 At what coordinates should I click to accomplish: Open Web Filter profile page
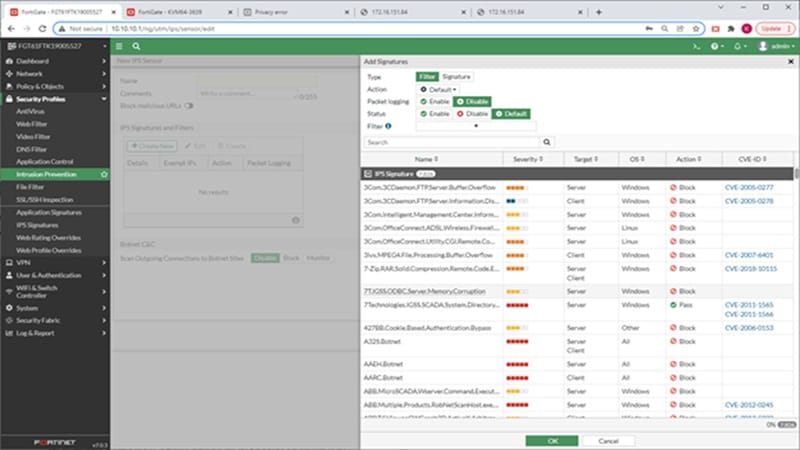[32, 124]
